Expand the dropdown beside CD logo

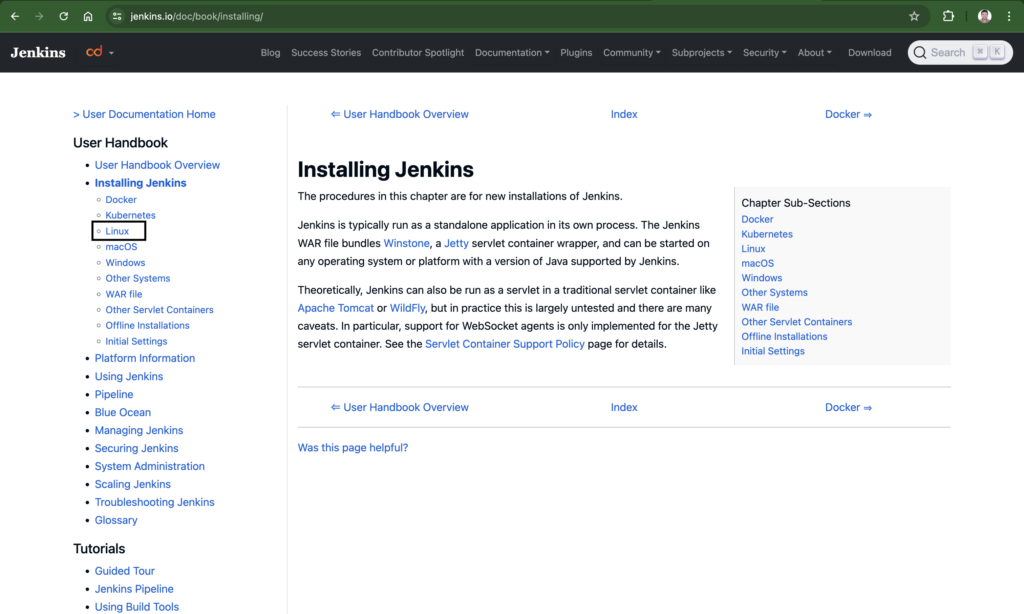point(112,53)
